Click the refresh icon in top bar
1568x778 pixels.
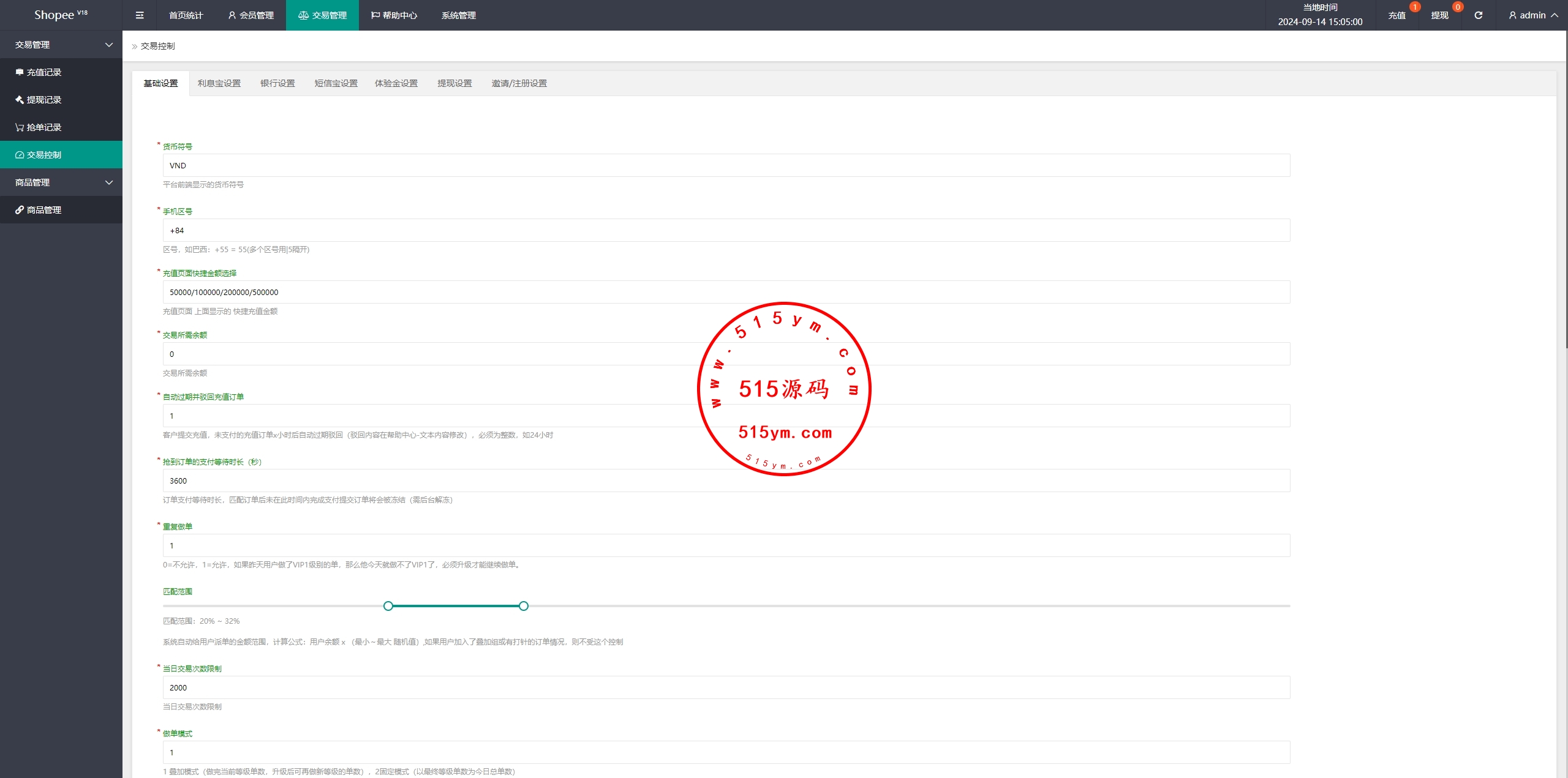point(1478,15)
